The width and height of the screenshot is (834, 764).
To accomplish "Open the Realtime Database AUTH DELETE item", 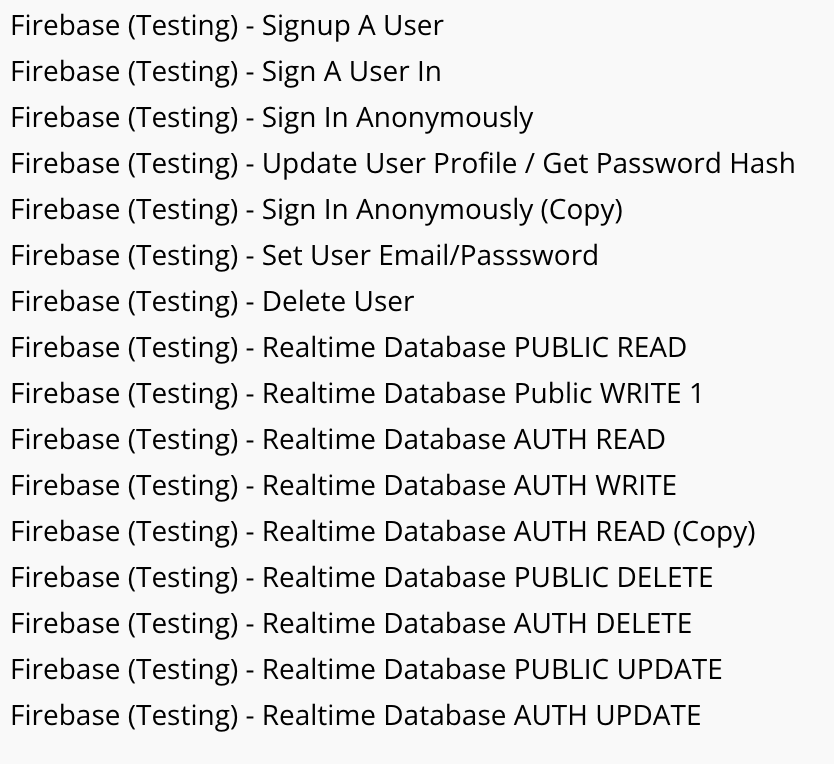I will 351,624.
